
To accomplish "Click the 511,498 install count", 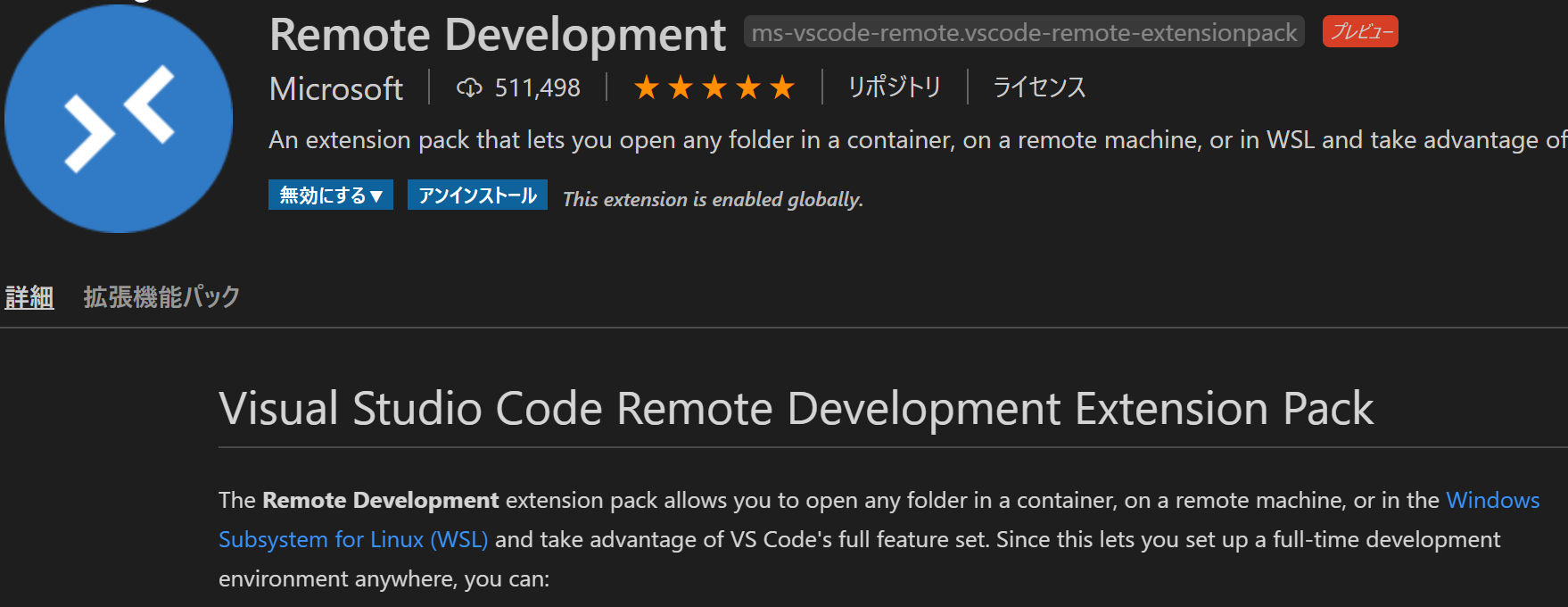I will (537, 87).
